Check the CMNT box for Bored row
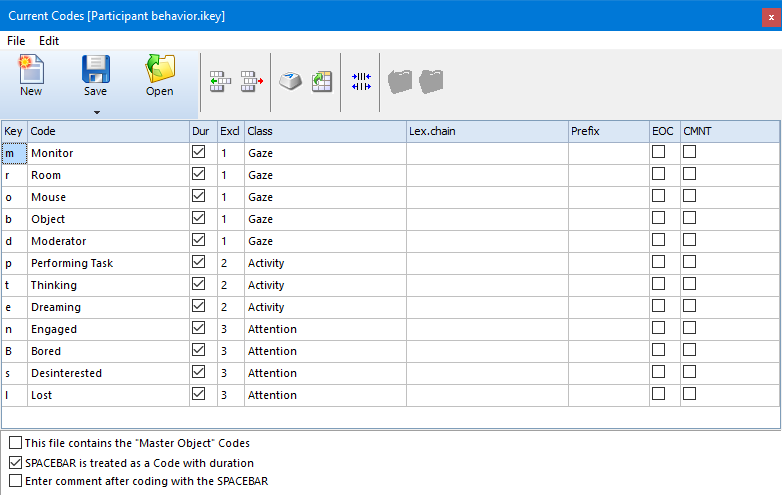Screen dimensions: 782x496 pyautogui.click(x=690, y=350)
